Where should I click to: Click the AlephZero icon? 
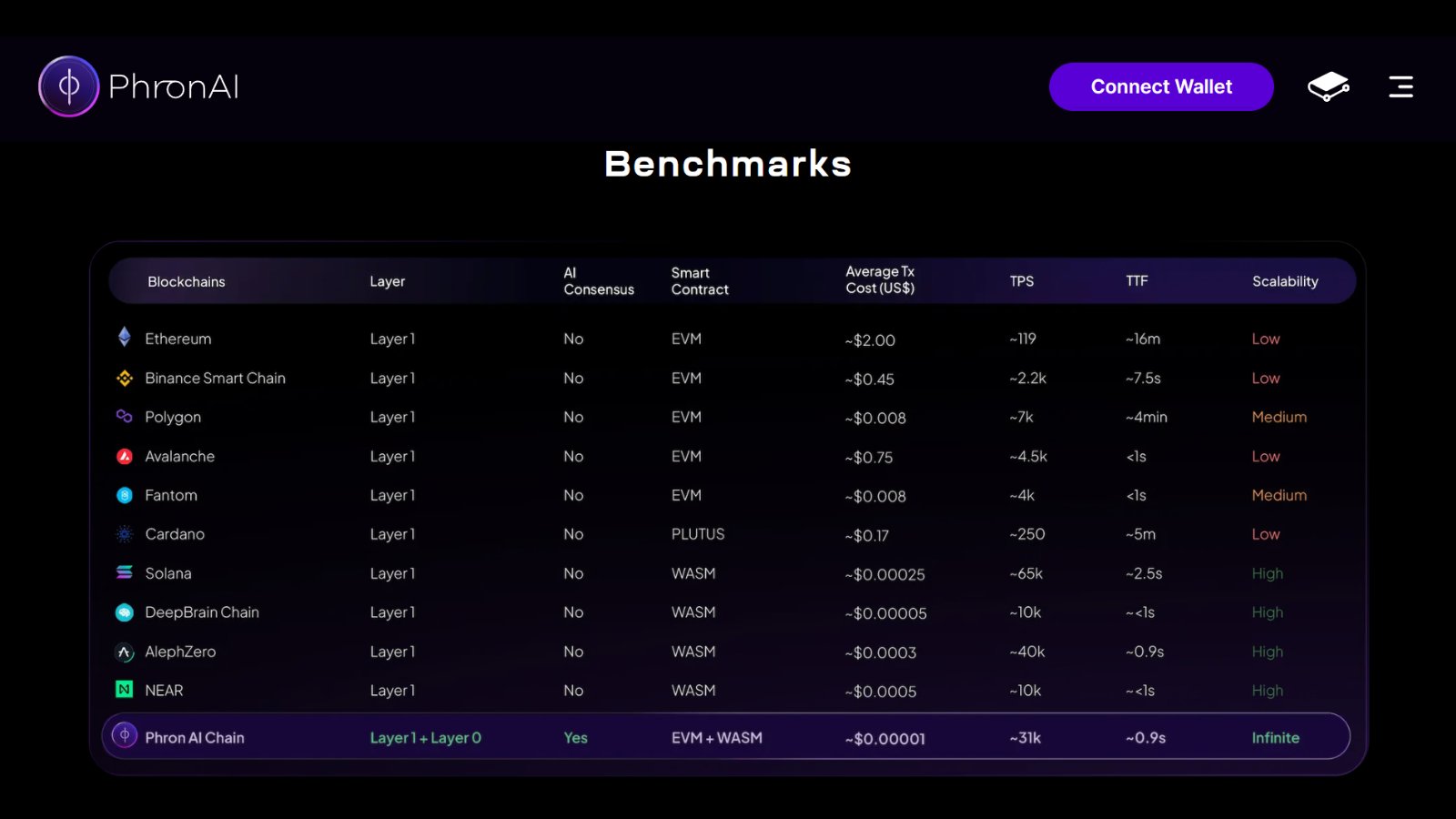[x=125, y=652]
